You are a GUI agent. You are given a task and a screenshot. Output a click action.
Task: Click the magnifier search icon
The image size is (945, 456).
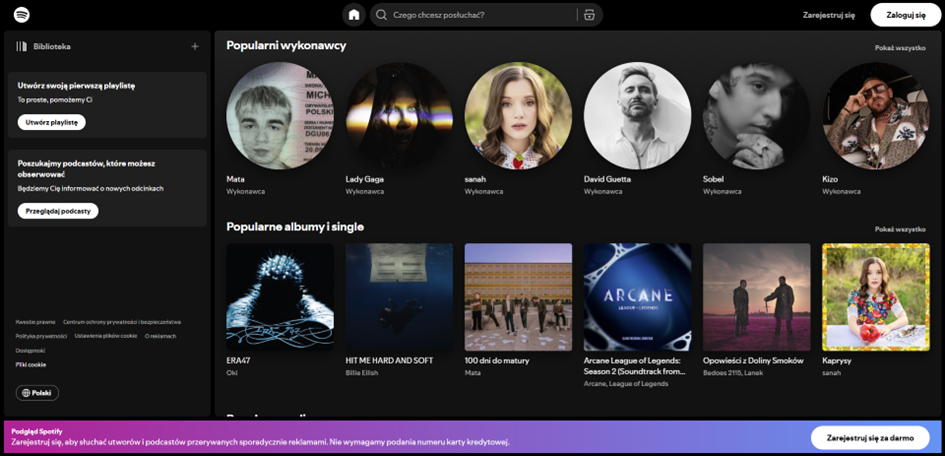coord(381,15)
